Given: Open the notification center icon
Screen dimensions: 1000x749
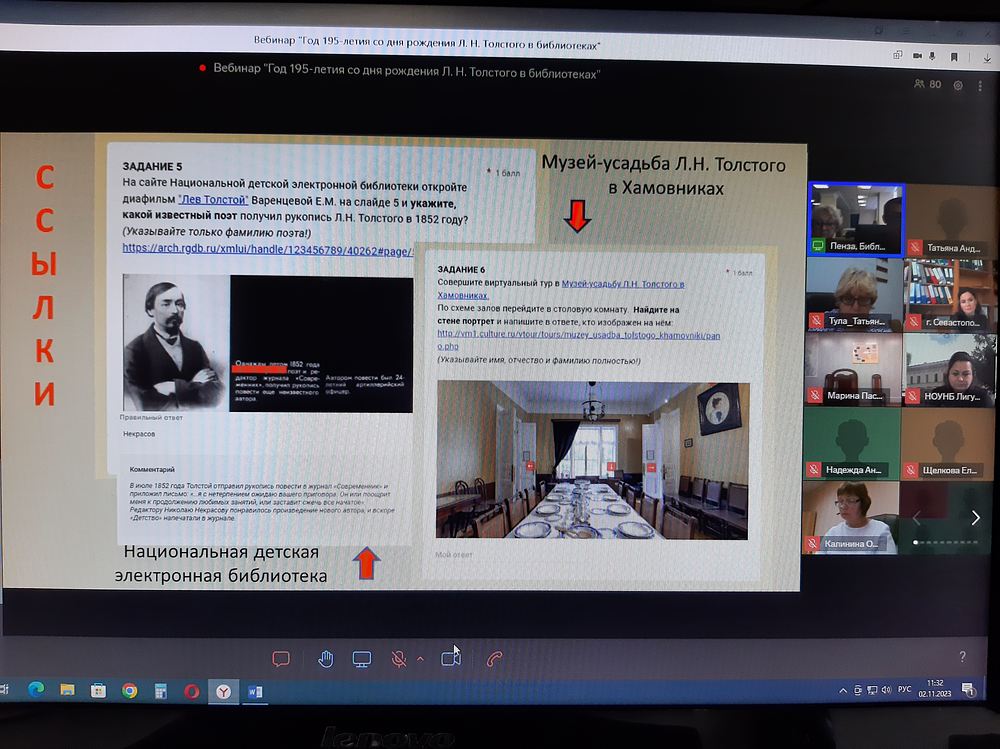Looking at the screenshot, I should pos(968,689).
